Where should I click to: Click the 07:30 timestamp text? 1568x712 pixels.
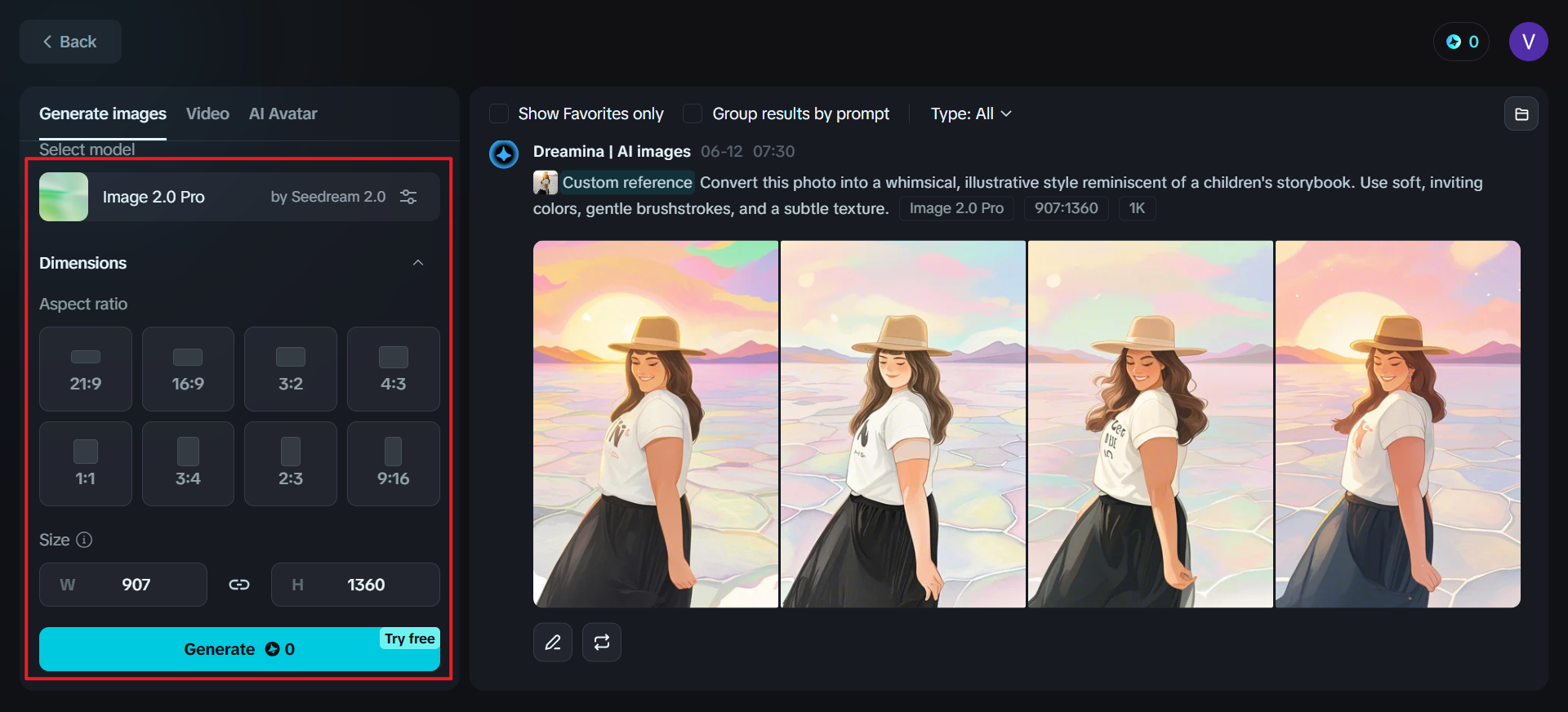(x=773, y=151)
